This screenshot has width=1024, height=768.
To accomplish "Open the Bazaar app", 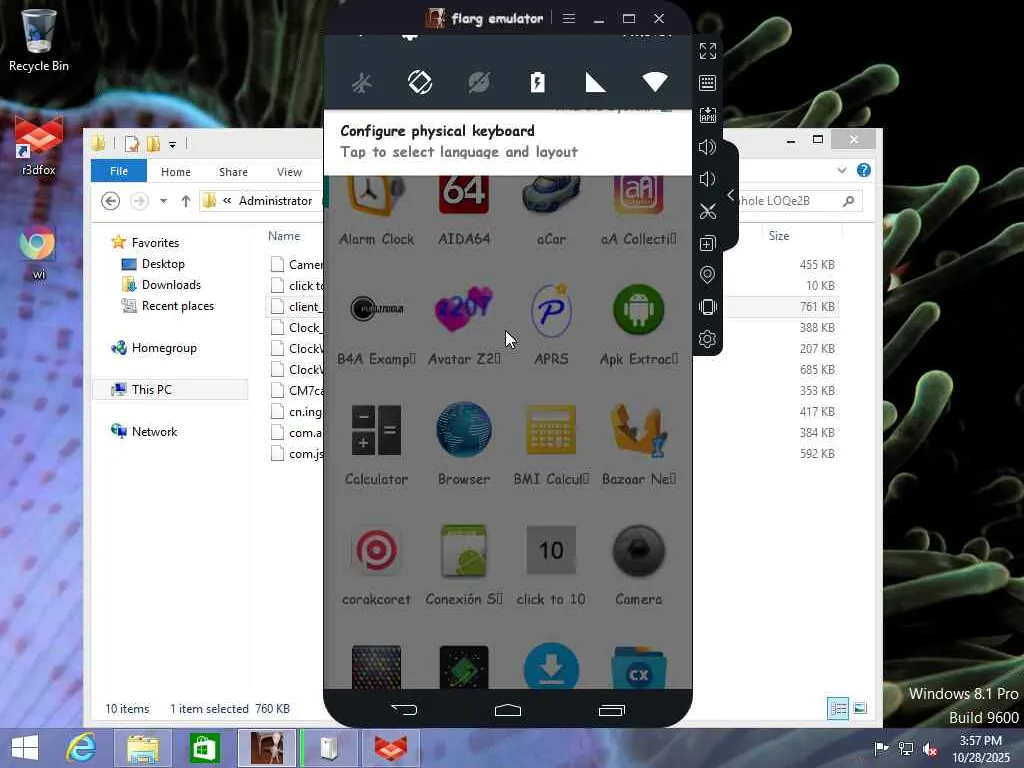I will tap(638, 445).
